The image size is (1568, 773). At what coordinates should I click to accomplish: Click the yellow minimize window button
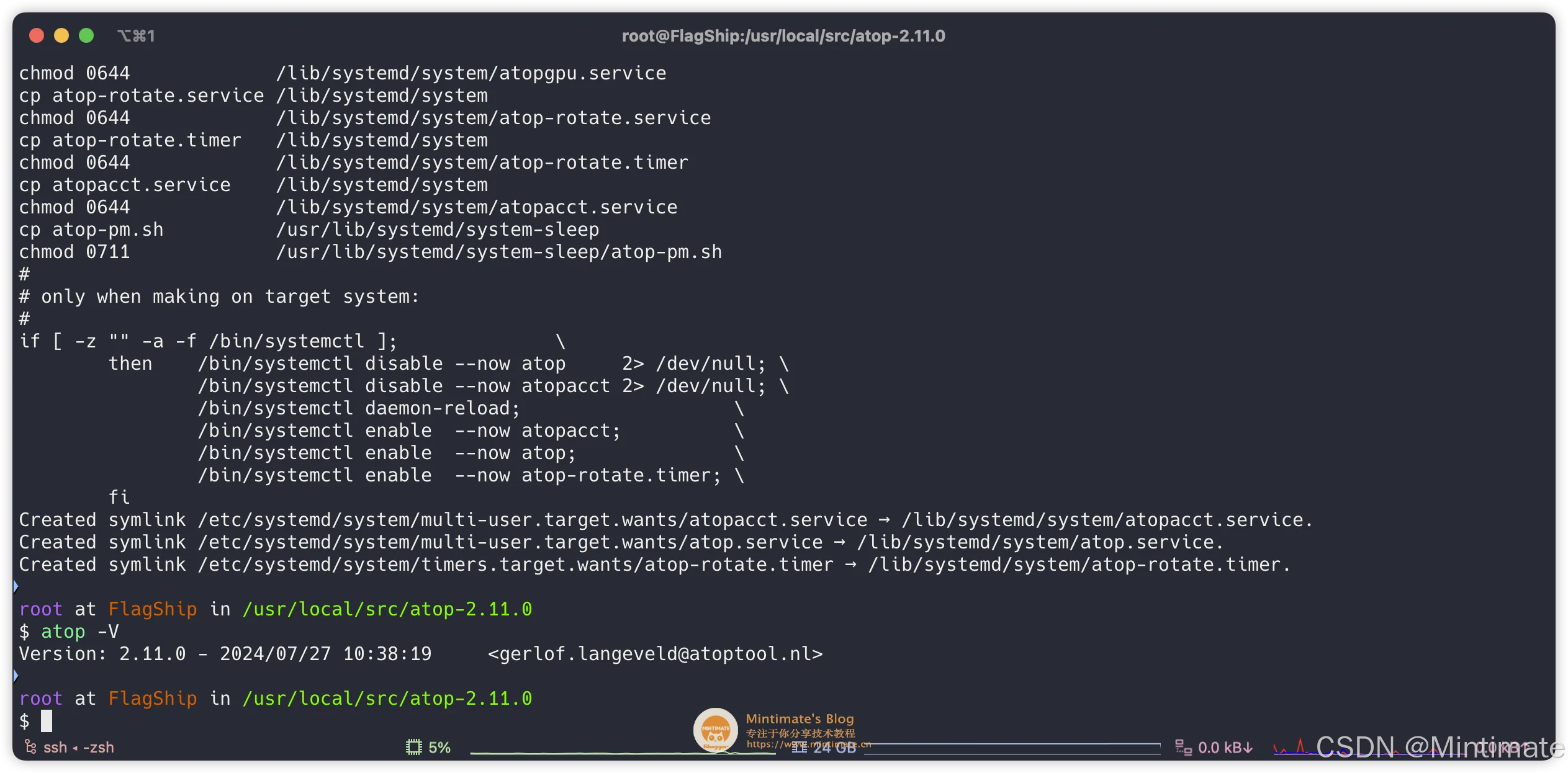pyautogui.click(x=61, y=36)
